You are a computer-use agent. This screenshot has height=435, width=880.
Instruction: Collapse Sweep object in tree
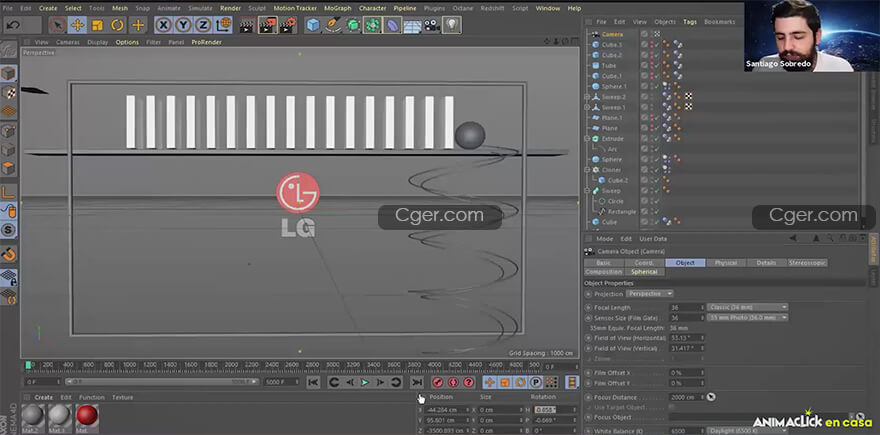coord(588,191)
